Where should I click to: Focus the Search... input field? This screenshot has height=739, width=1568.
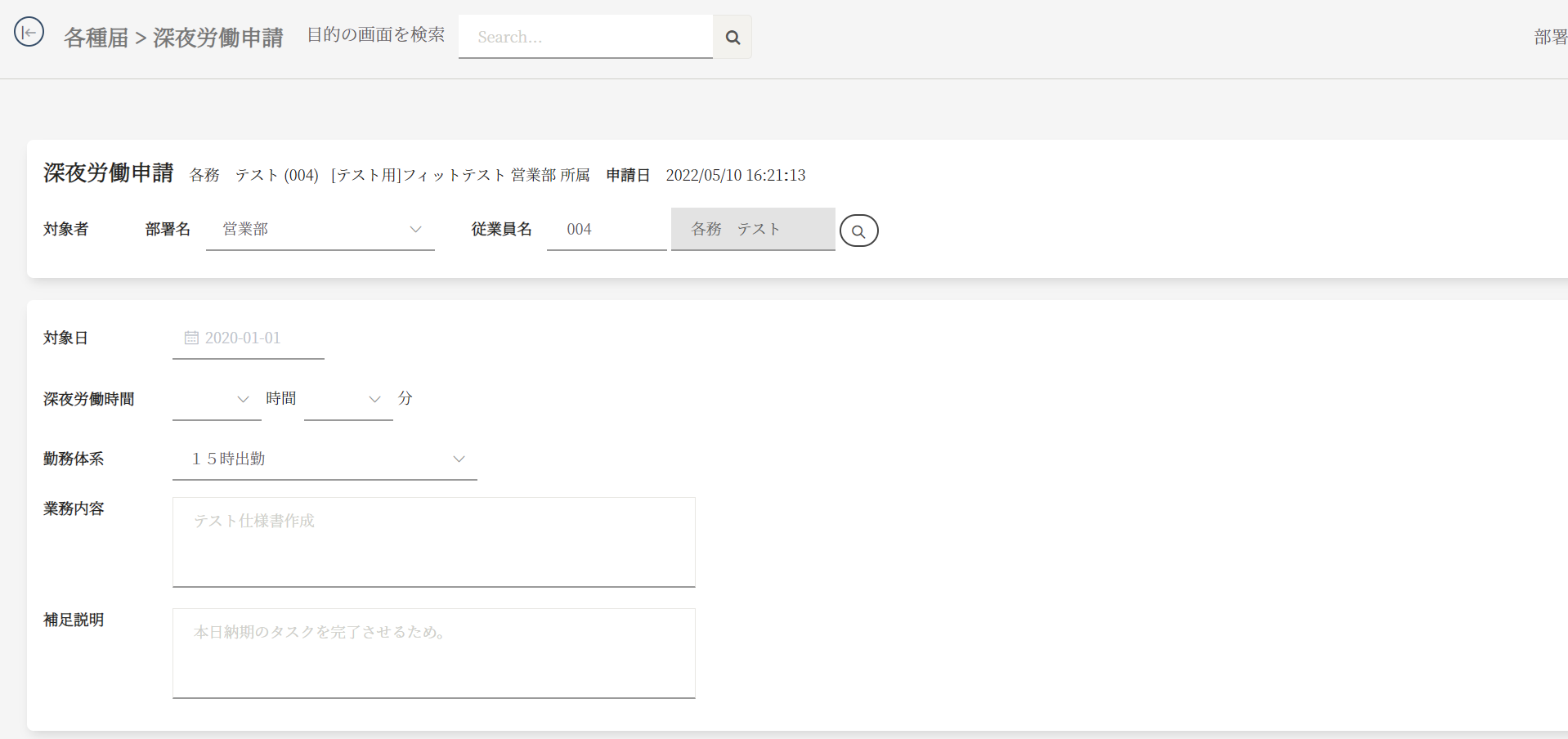coord(585,37)
